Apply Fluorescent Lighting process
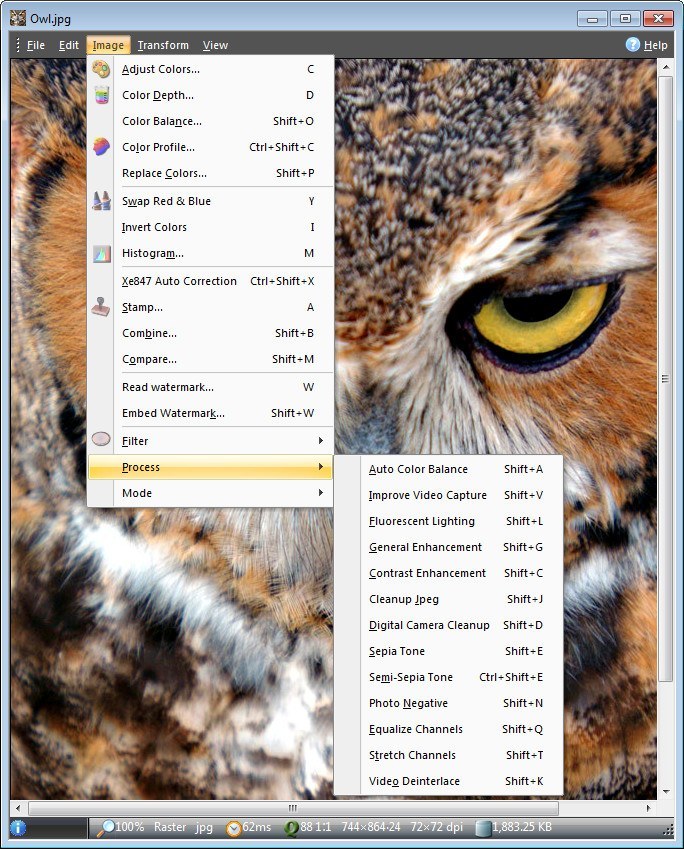The width and height of the screenshot is (684, 849). point(448,521)
